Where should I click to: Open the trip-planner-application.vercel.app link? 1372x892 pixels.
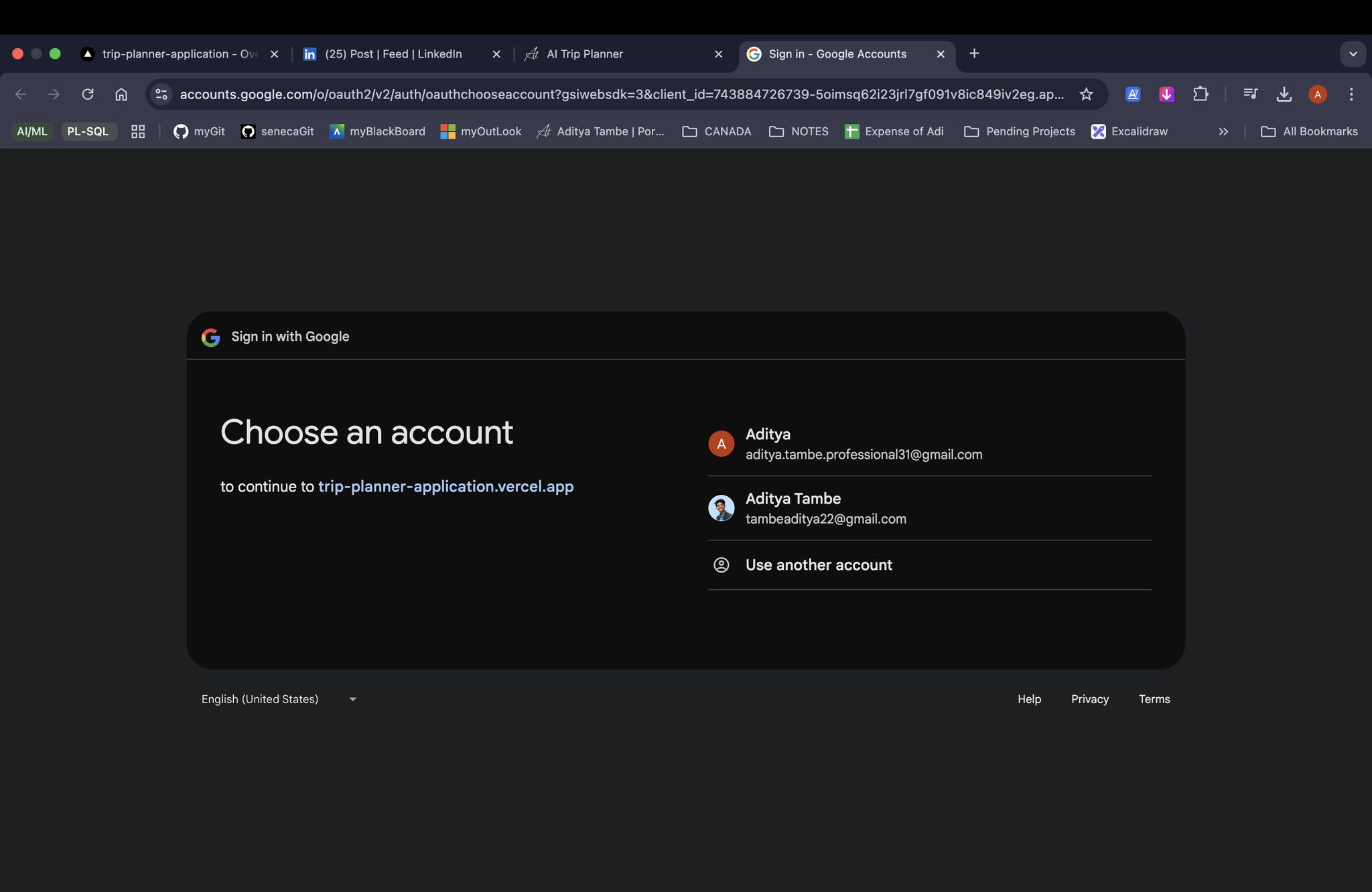pyautogui.click(x=445, y=487)
